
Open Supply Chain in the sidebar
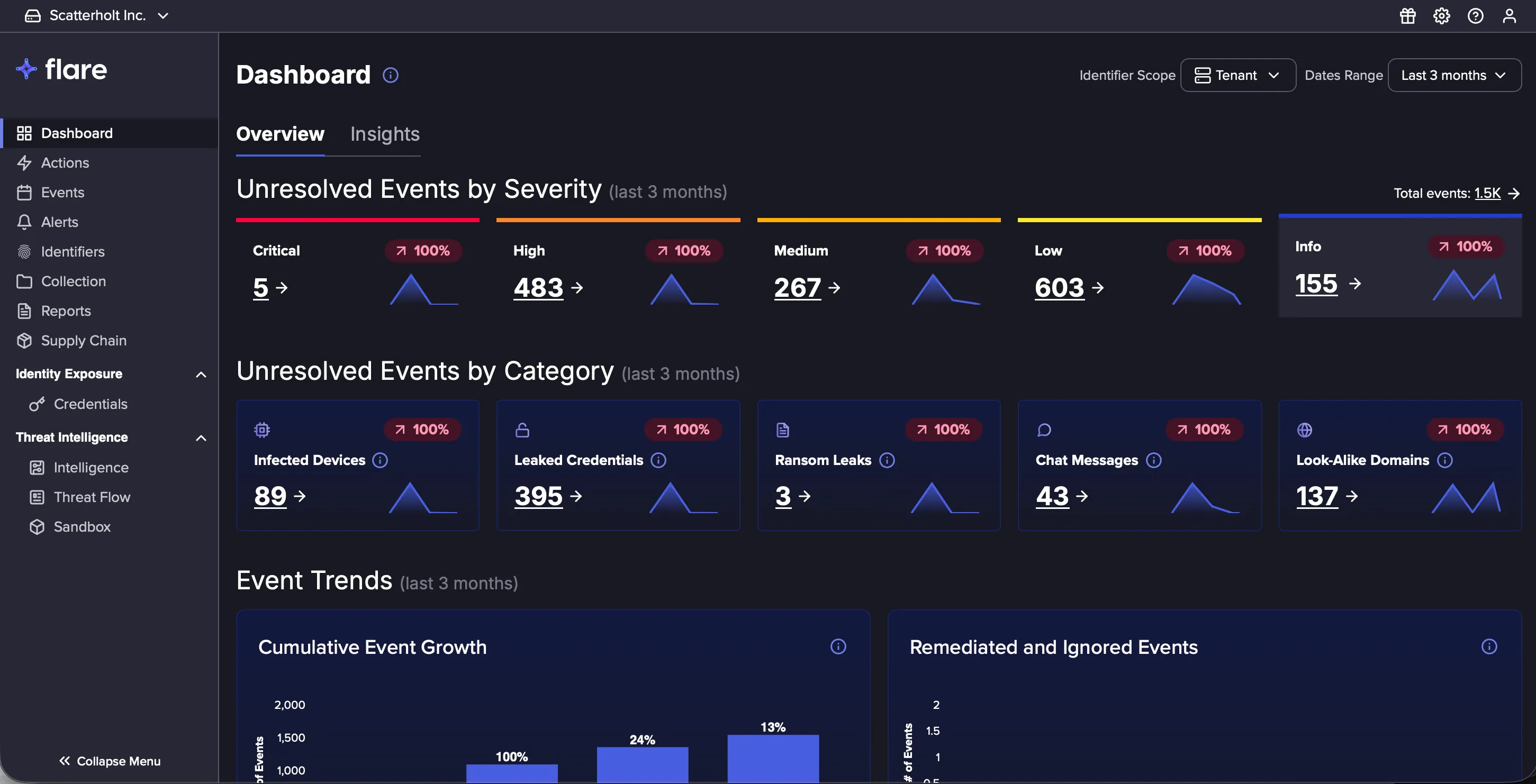click(109, 341)
